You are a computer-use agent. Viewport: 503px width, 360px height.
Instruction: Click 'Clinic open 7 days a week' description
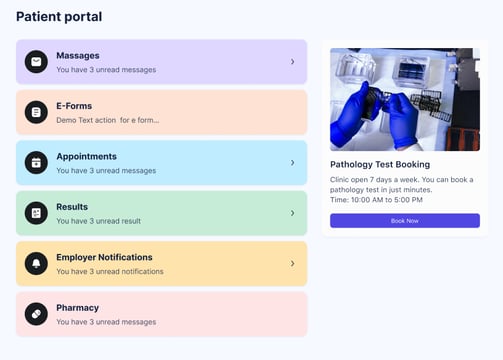click(x=402, y=185)
